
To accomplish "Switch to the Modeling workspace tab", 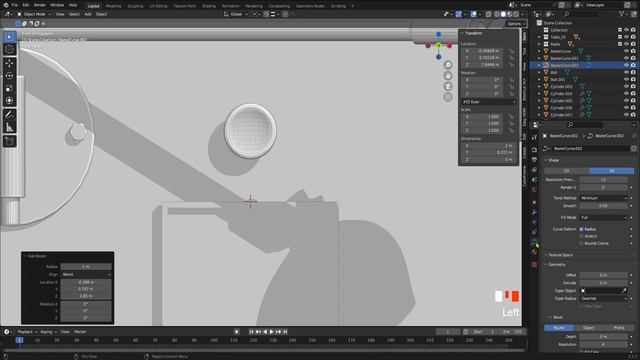I will click(113, 6).
